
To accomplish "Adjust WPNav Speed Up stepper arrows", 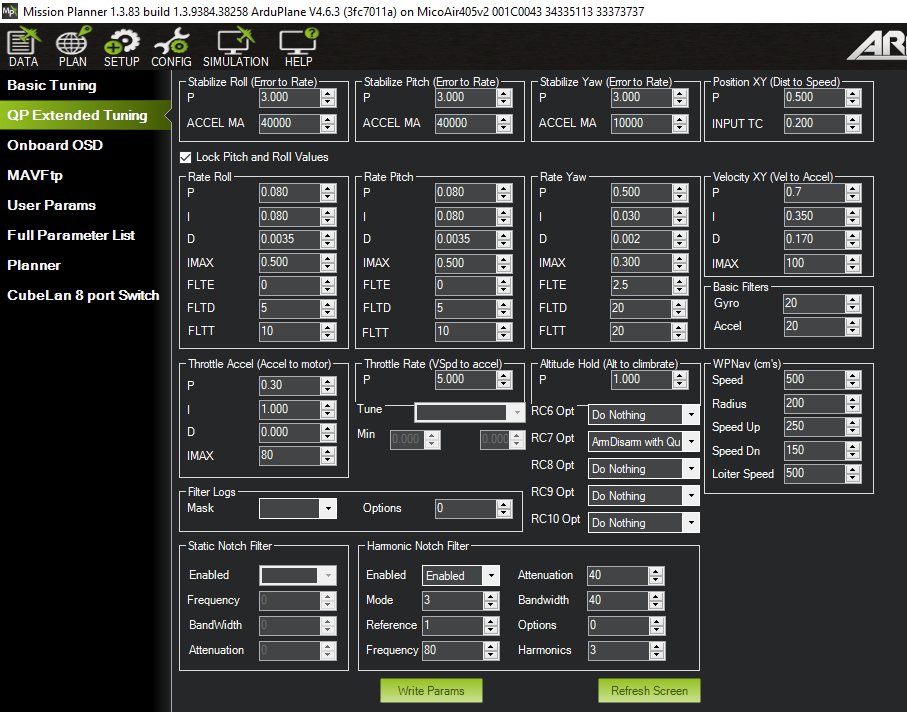I will [x=853, y=427].
